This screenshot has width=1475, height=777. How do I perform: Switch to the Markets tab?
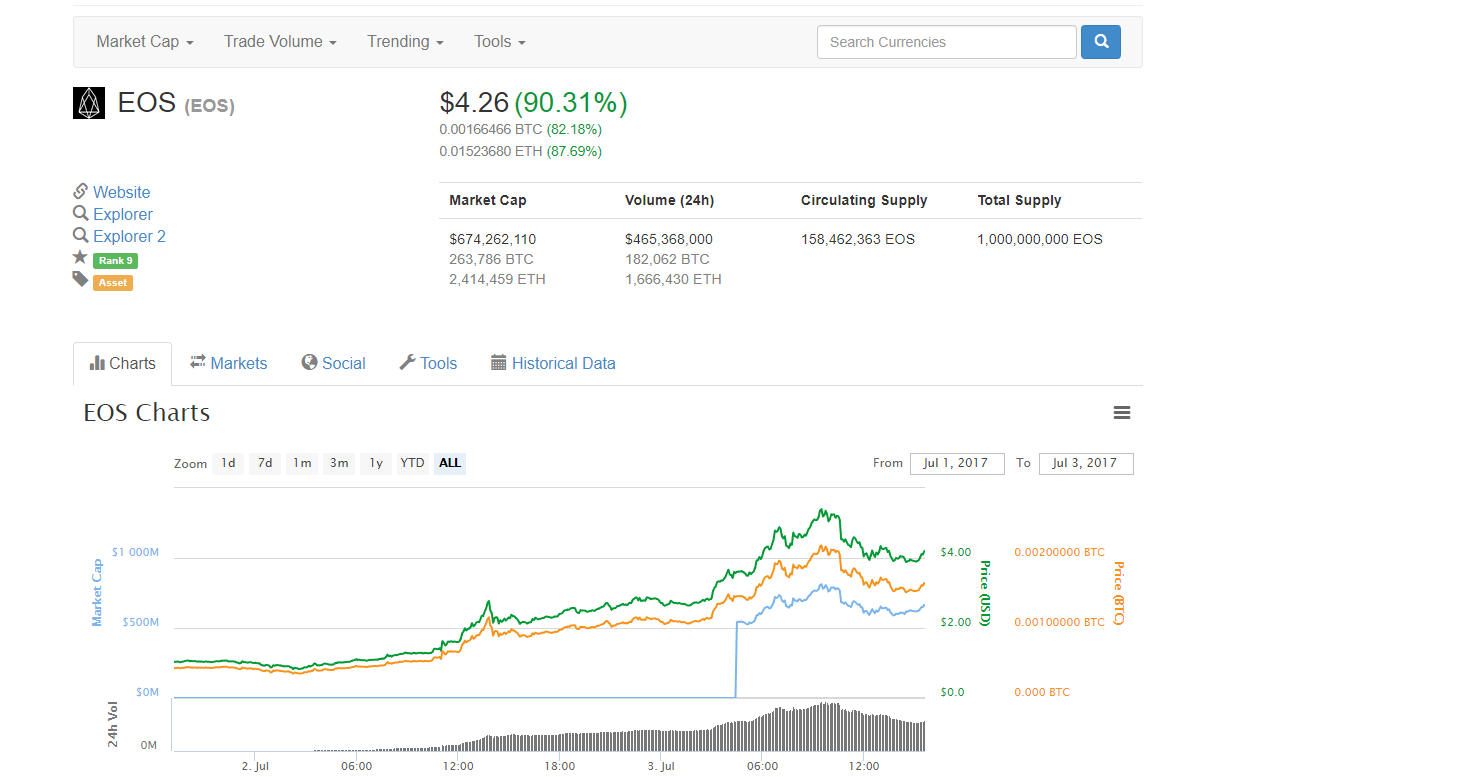tap(229, 364)
